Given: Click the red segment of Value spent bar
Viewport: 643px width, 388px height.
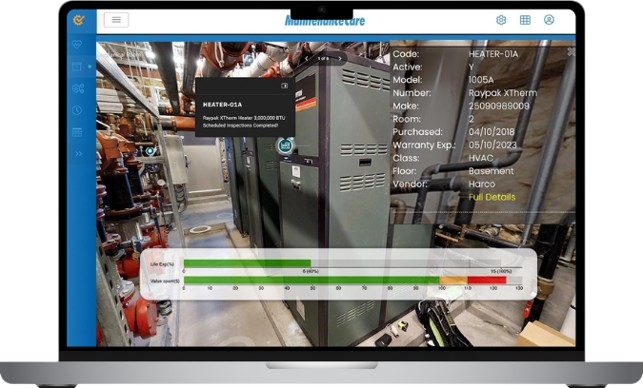Looking at the screenshot, I should tap(487, 280).
